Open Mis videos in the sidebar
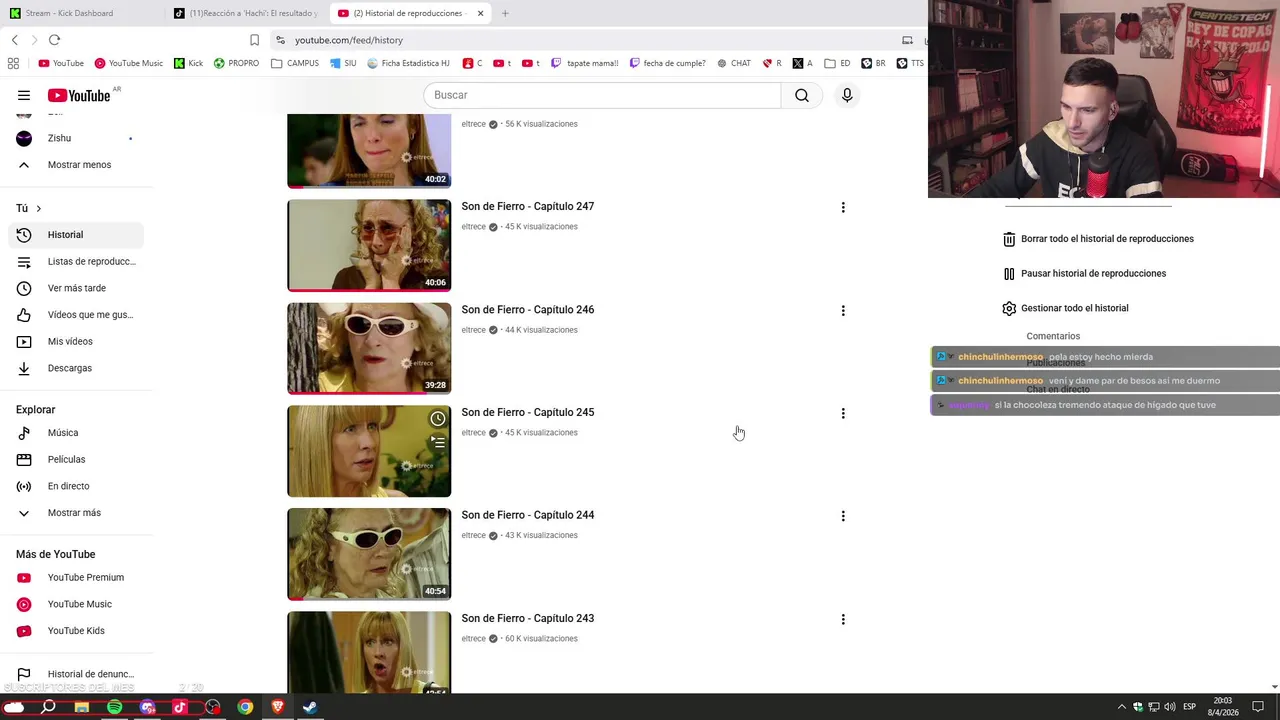 tap(76, 342)
